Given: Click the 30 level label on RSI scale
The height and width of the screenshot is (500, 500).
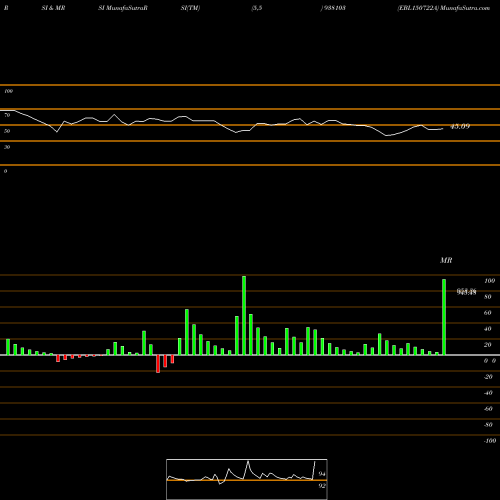Looking at the screenshot, I should tap(7, 147).
